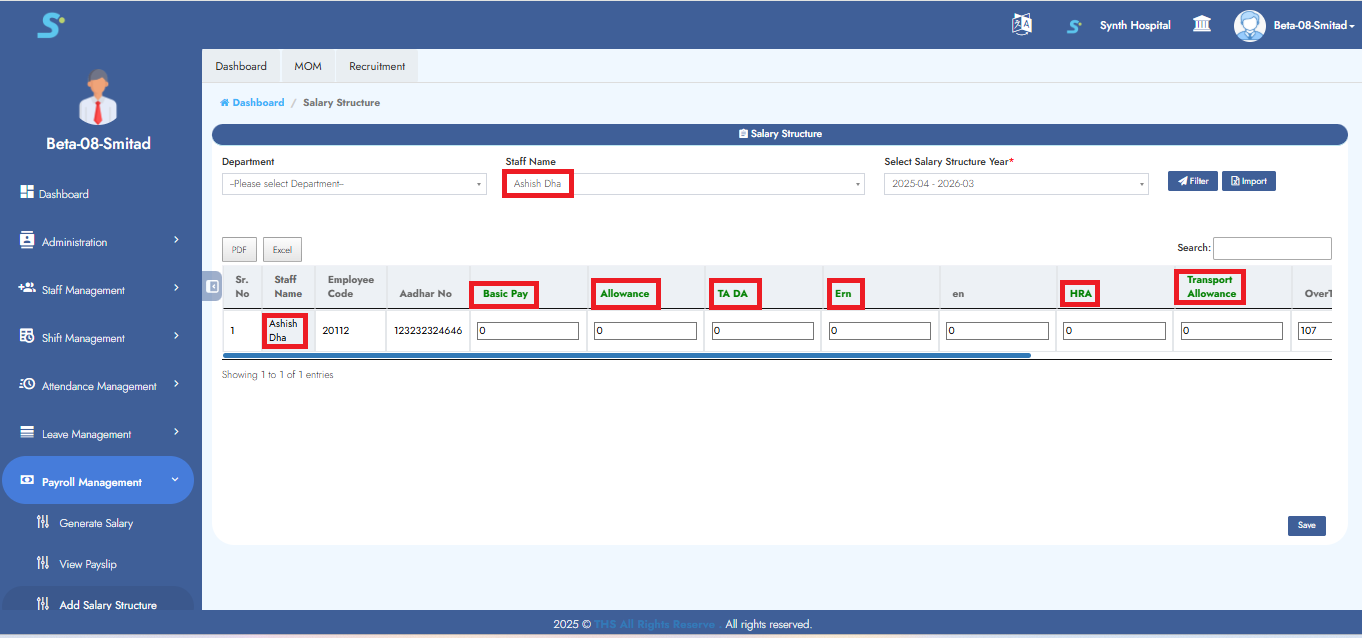Click the home icon in breadcrumb
Image resolution: width=1362 pixels, height=638 pixels.
click(x=225, y=103)
